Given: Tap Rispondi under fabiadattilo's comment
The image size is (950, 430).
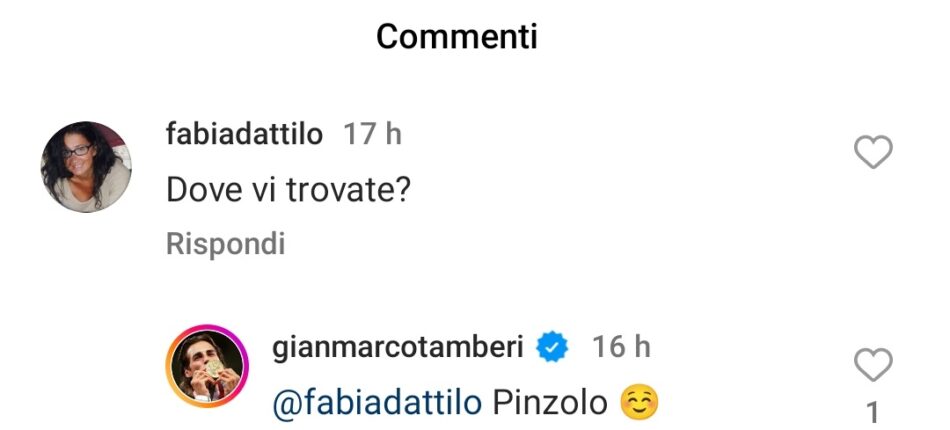Looking at the screenshot, I should click(x=225, y=244).
